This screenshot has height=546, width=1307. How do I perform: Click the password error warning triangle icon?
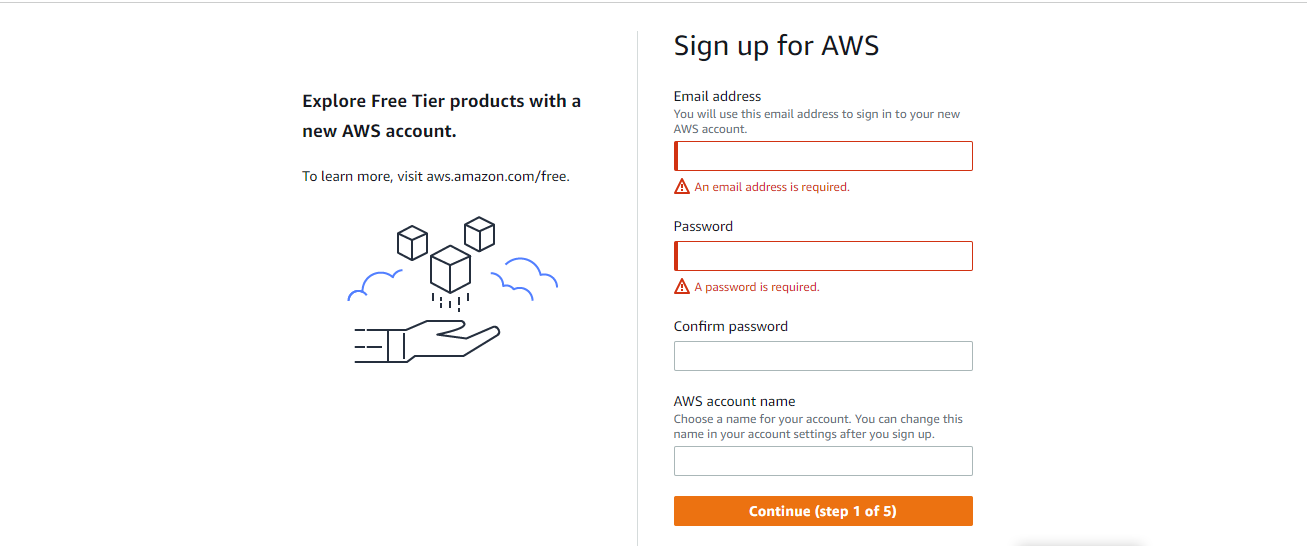(682, 286)
